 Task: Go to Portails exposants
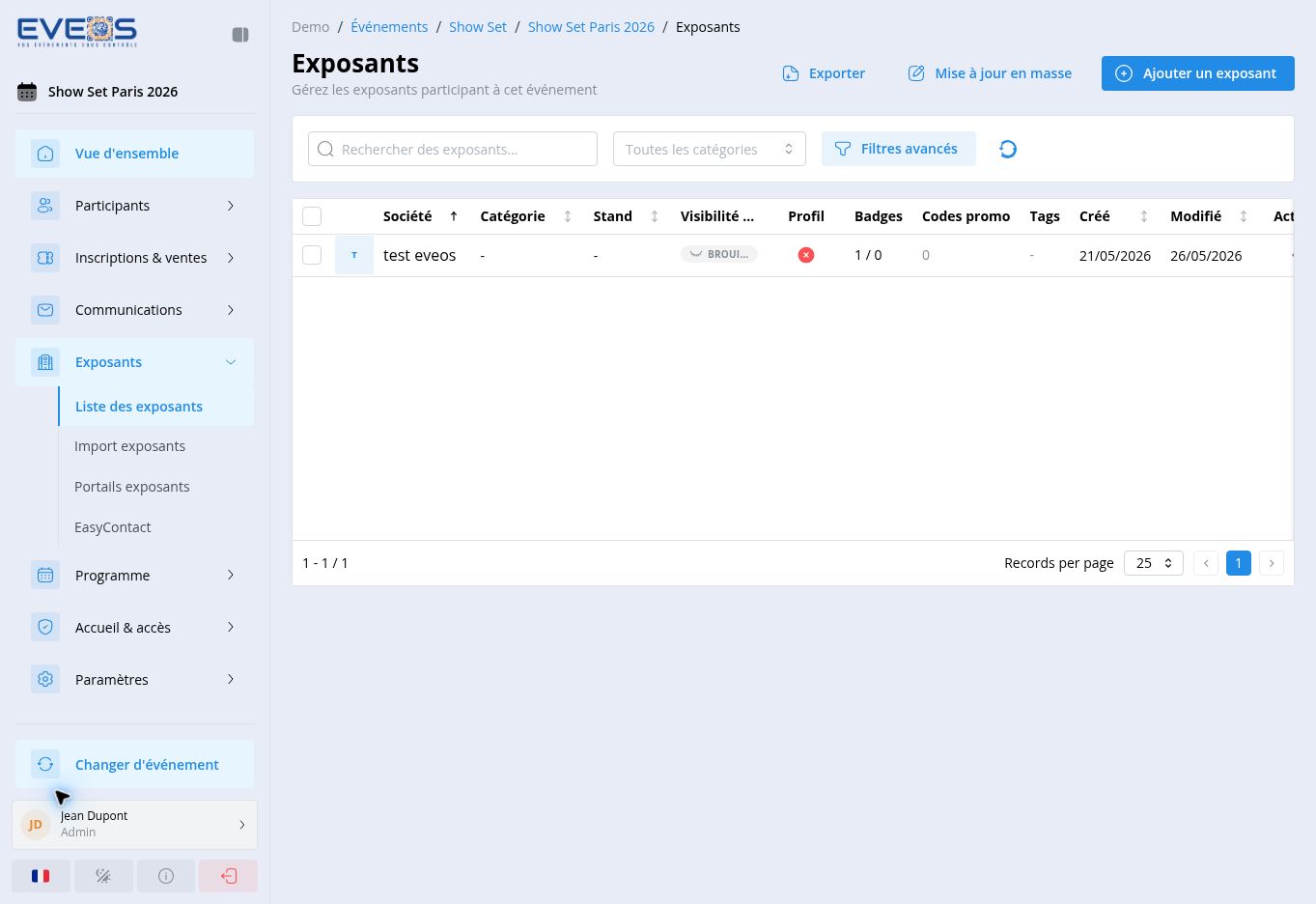pos(132,487)
